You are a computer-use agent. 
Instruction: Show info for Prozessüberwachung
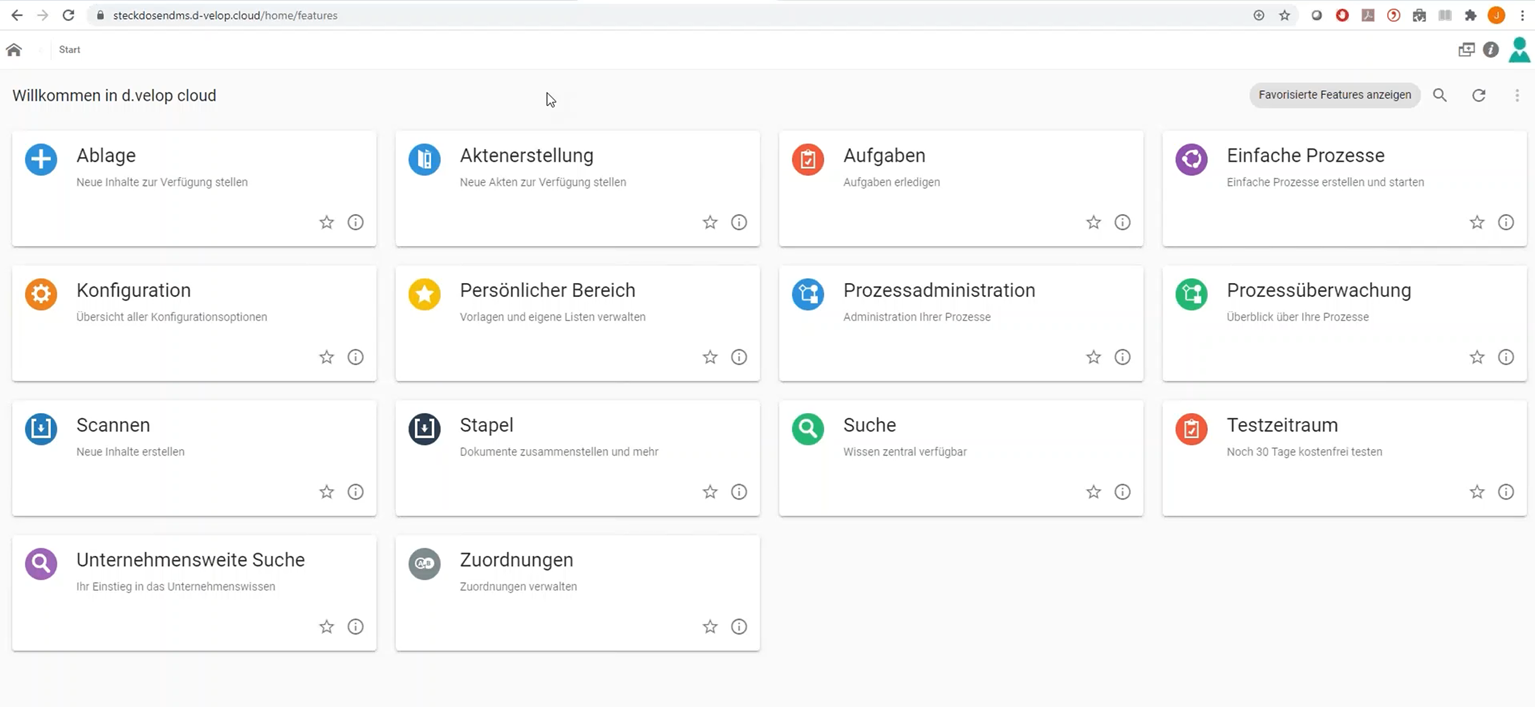click(x=1506, y=357)
